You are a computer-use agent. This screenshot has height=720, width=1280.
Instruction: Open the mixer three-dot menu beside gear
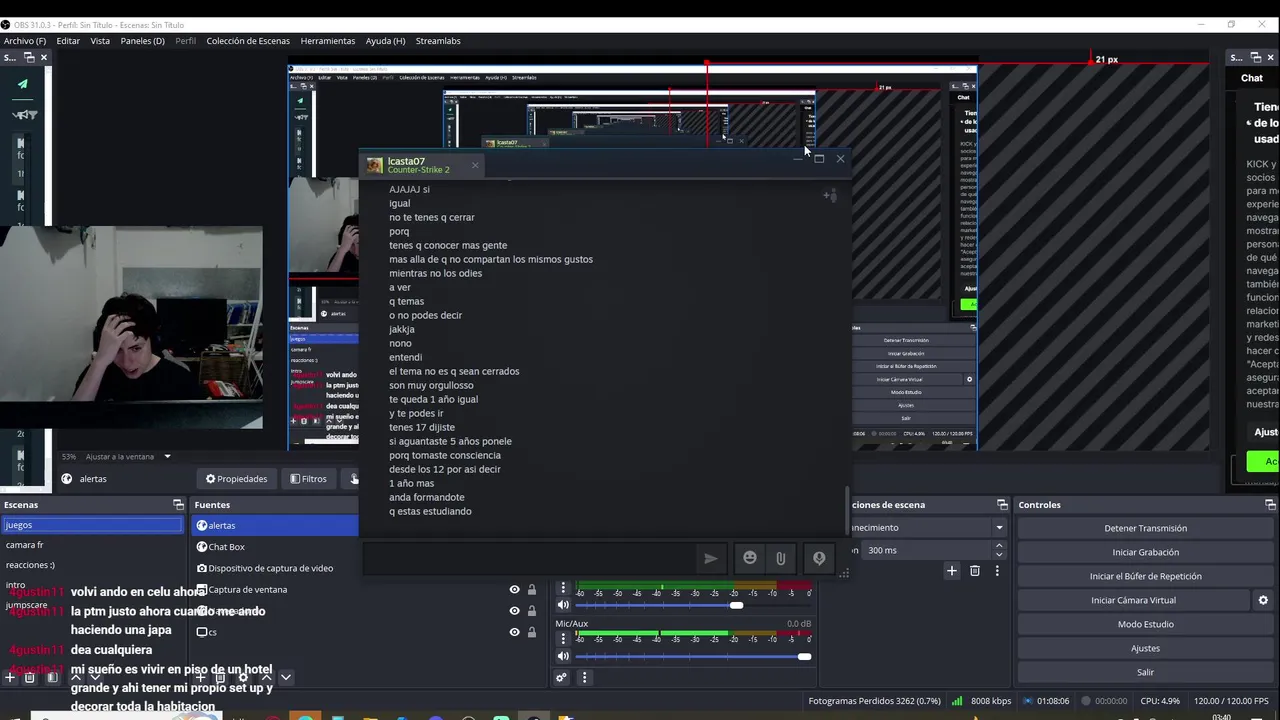coord(584,678)
